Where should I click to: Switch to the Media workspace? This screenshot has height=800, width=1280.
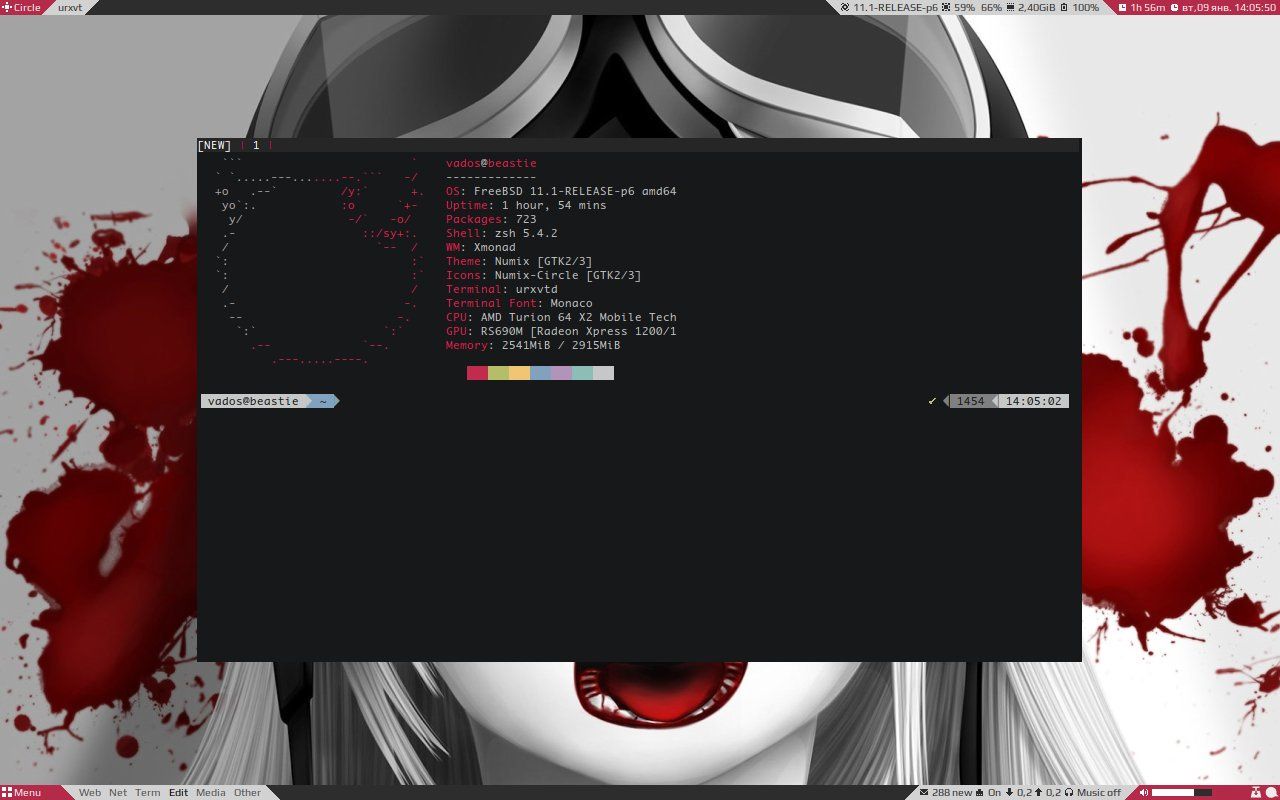[210, 792]
